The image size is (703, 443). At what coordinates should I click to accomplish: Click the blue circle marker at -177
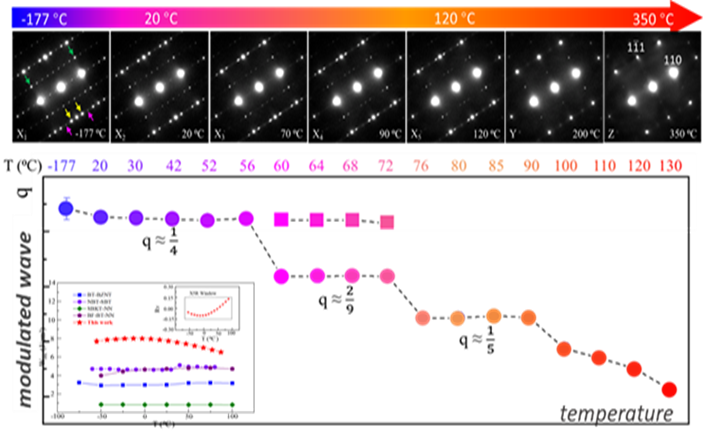(66, 208)
